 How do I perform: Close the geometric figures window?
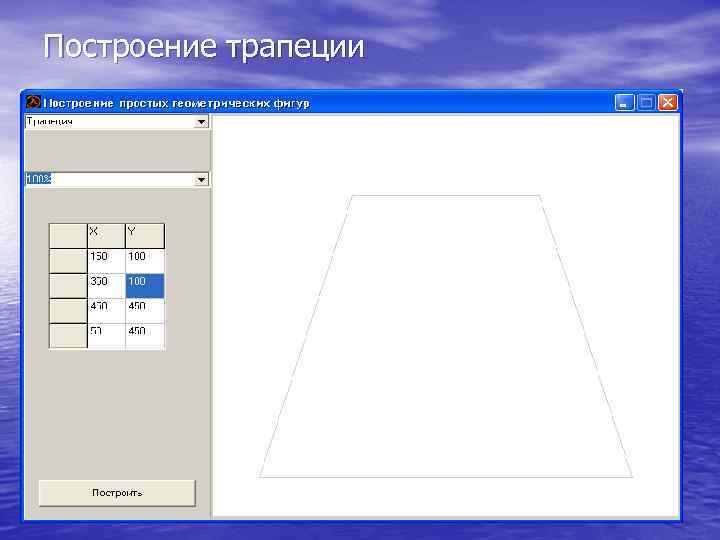point(668,103)
